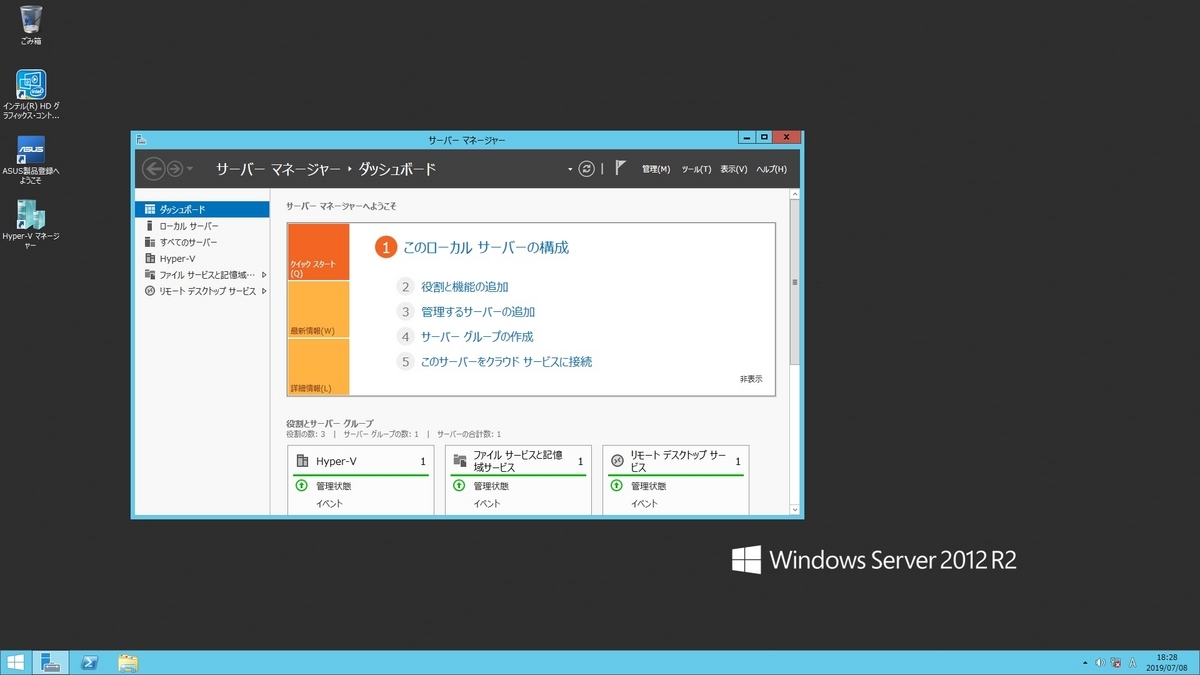Screen dimensions: 1200x675
Task: Select ローカル サーバー in the sidebar
Action: click(x=202, y=226)
